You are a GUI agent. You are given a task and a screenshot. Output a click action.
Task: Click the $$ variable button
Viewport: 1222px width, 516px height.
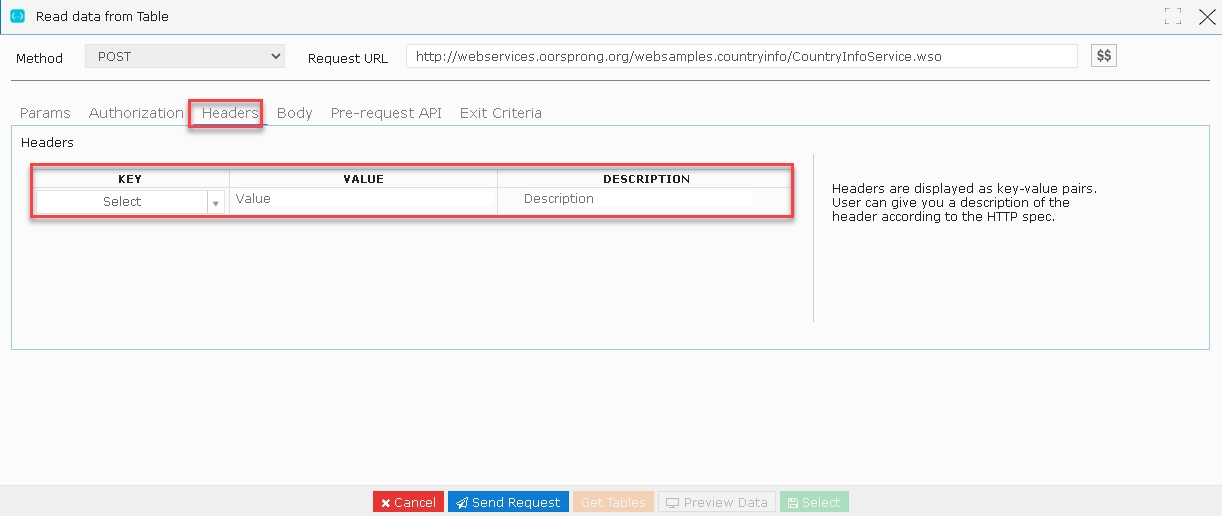coord(1104,56)
